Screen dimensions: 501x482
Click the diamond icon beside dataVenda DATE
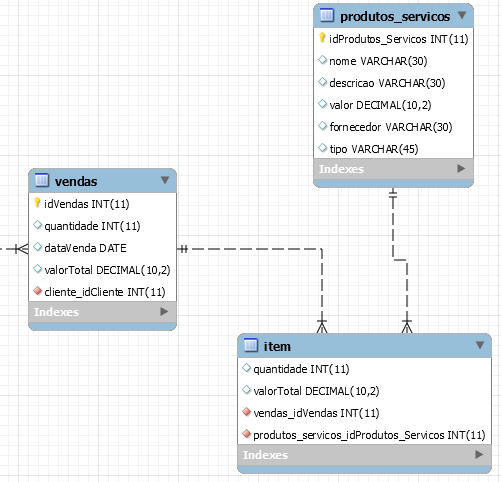point(38,247)
